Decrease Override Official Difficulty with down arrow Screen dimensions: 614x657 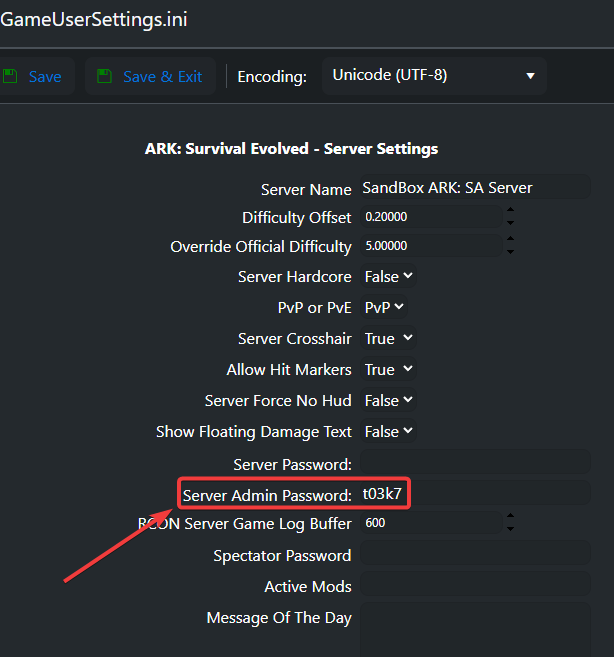click(511, 252)
